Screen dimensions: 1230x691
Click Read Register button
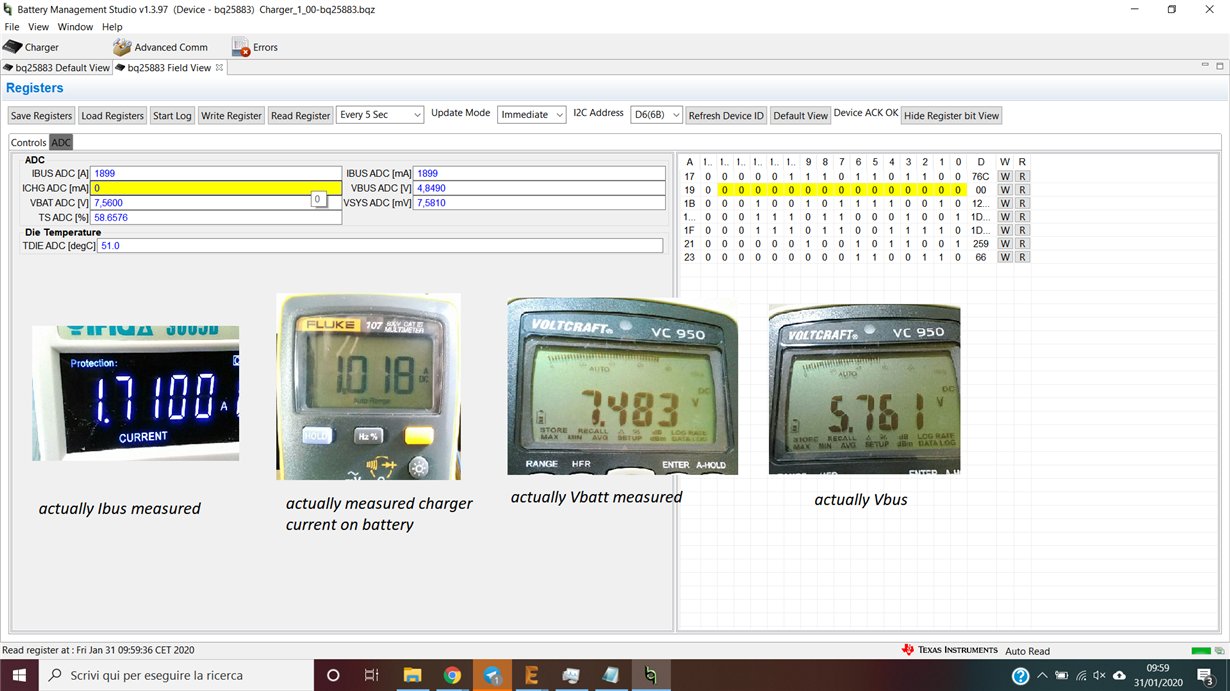(300, 116)
